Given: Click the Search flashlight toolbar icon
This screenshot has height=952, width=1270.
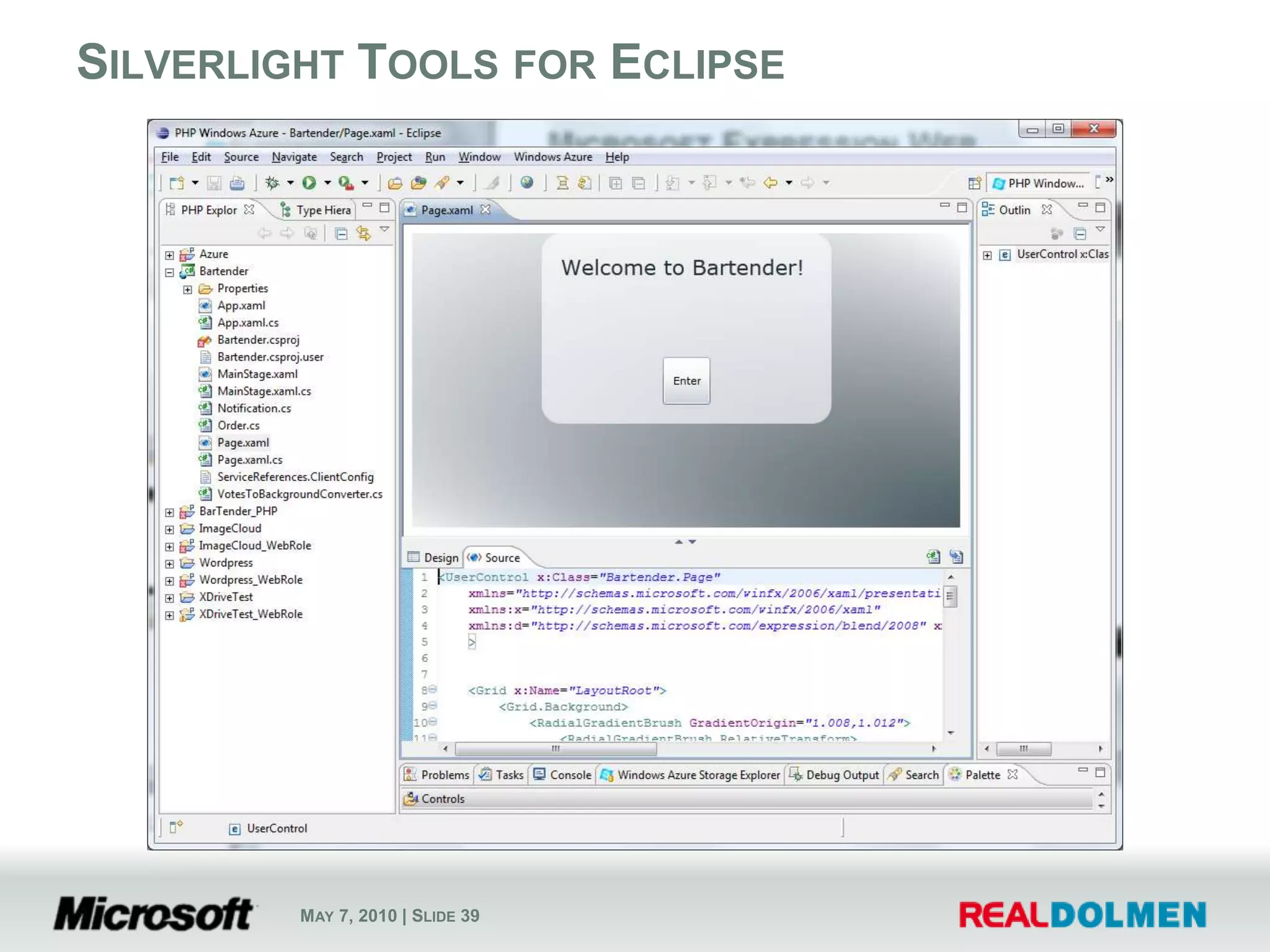Looking at the screenshot, I should (442, 183).
